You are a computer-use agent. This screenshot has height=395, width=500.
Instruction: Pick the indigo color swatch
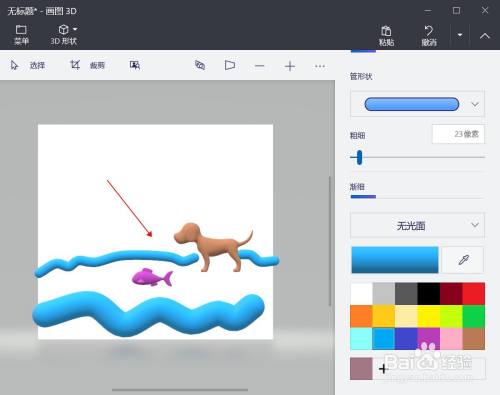pyautogui.click(x=406, y=338)
